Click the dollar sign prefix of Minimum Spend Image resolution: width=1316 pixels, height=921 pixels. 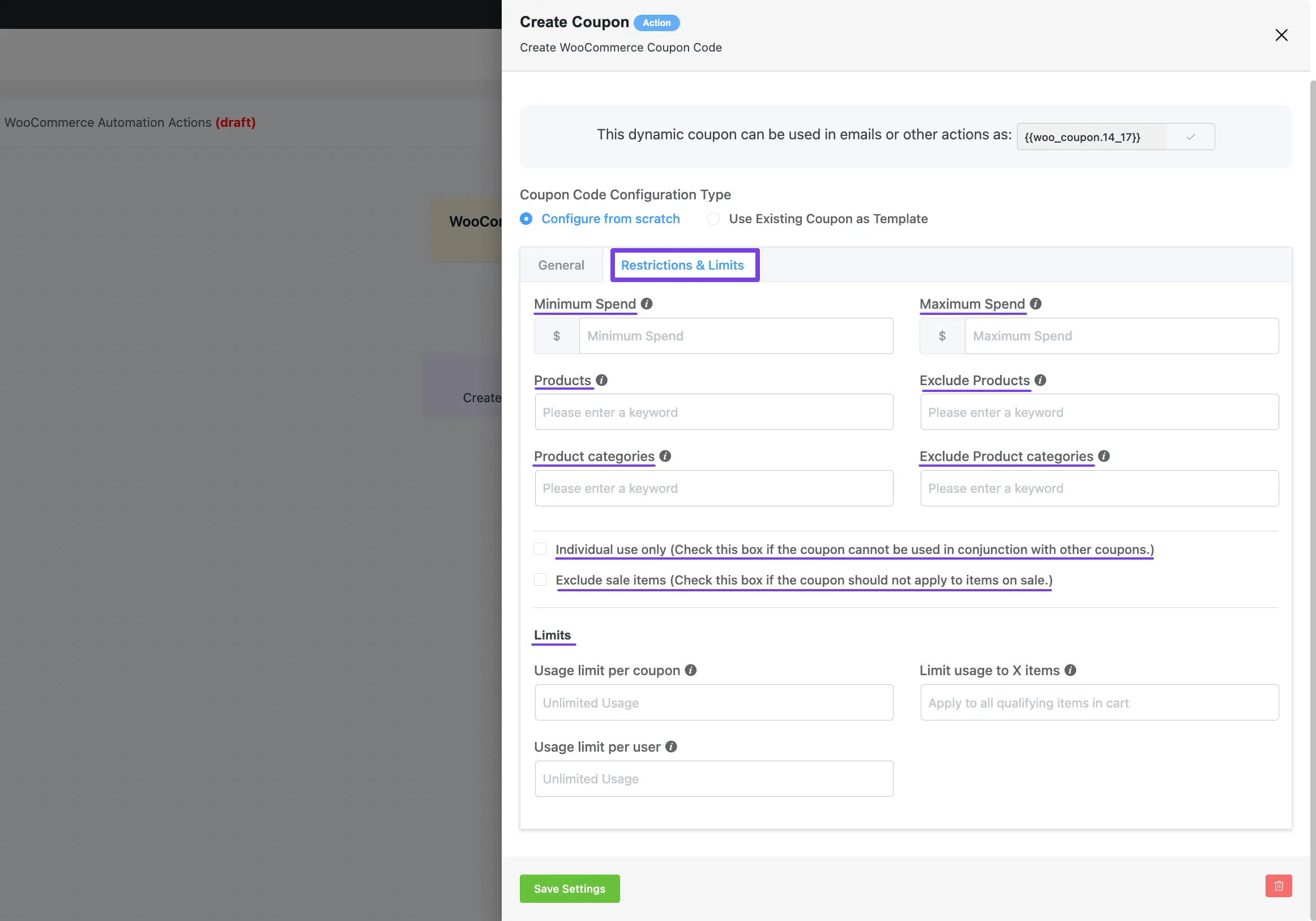tap(557, 336)
